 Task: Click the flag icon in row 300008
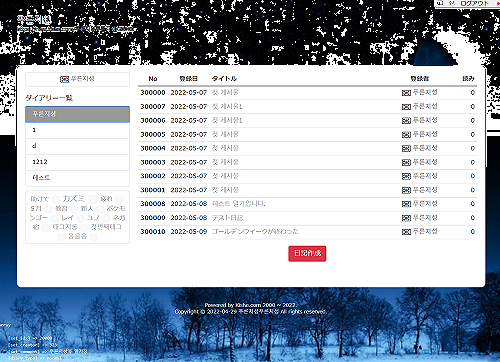tap(406, 204)
